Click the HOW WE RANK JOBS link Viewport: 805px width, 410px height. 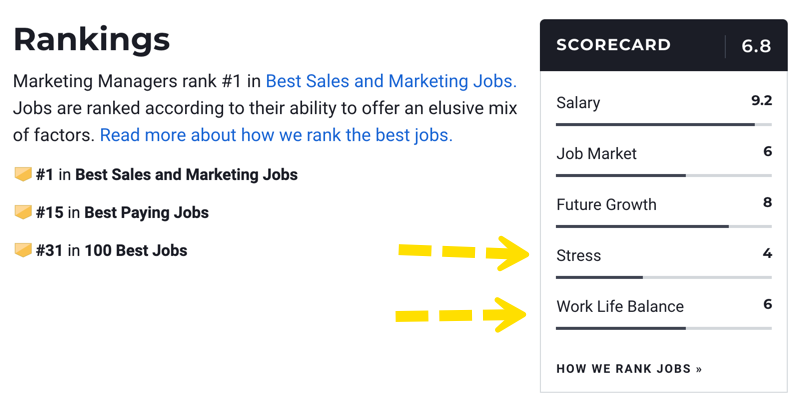(629, 368)
